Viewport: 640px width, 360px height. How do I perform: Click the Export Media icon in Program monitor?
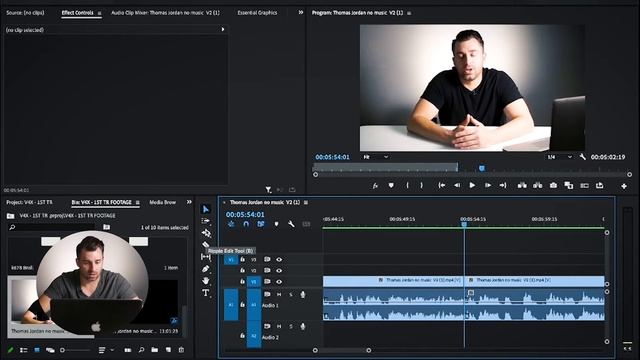coord(599,185)
